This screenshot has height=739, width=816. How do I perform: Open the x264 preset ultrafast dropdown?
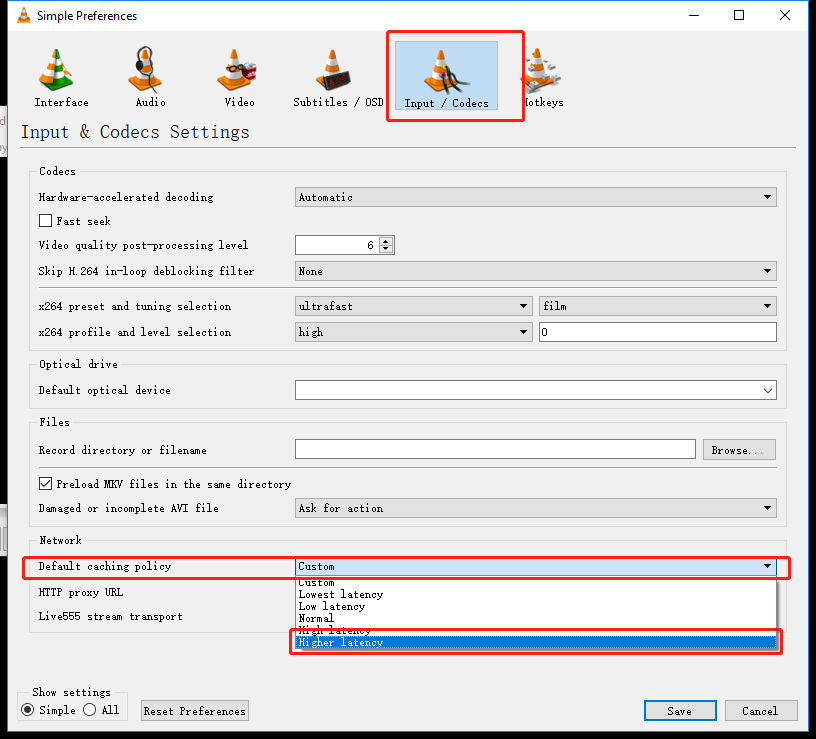click(413, 306)
